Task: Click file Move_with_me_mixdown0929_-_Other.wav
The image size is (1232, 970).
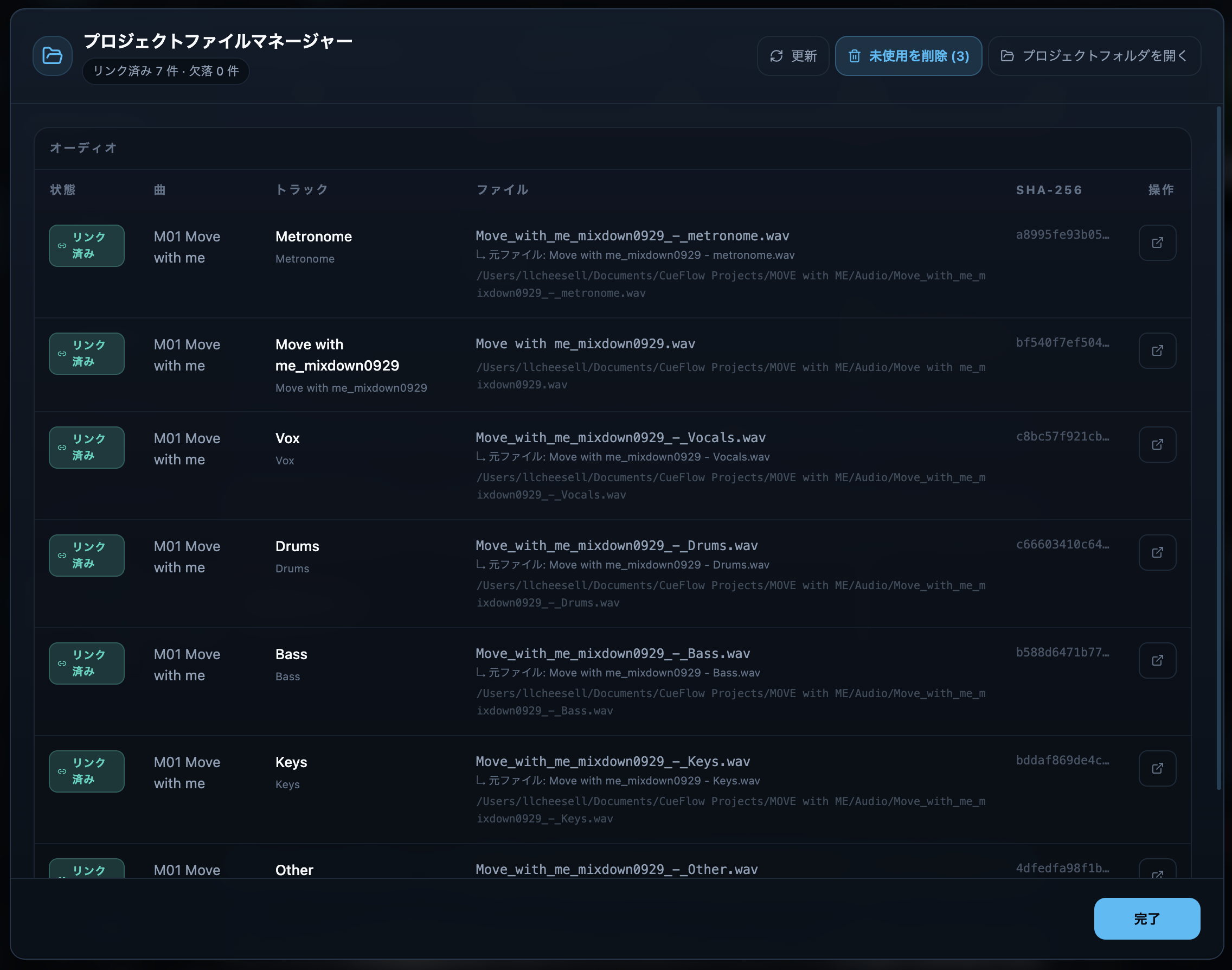Action: (617, 869)
